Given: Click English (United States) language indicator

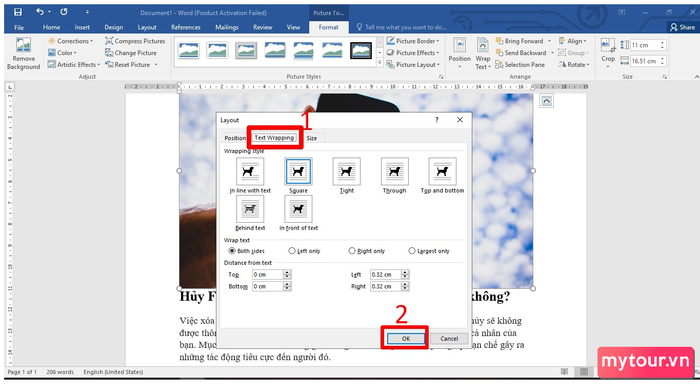Looking at the screenshot, I should coord(113,372).
